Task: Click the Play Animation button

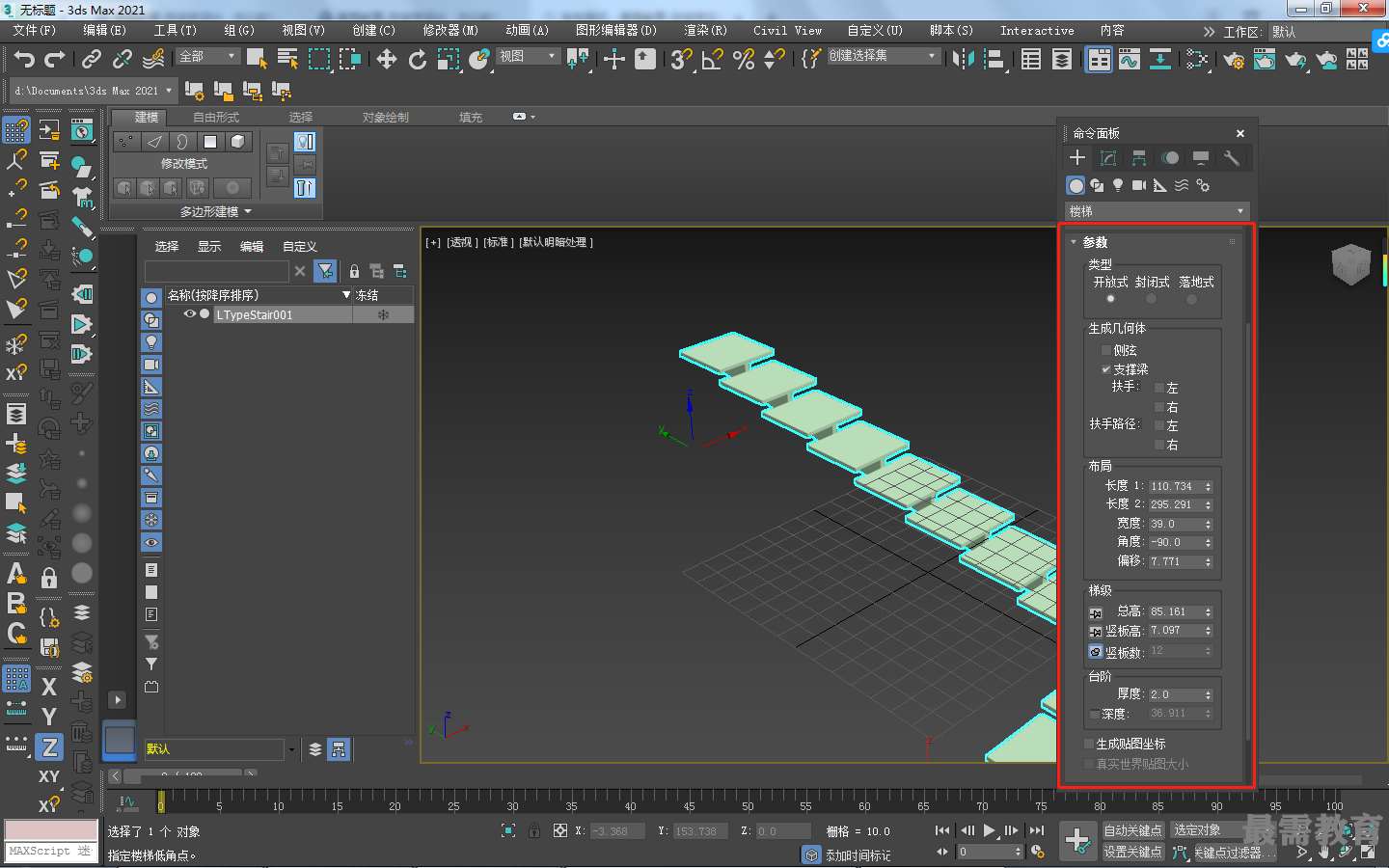Action: click(989, 830)
